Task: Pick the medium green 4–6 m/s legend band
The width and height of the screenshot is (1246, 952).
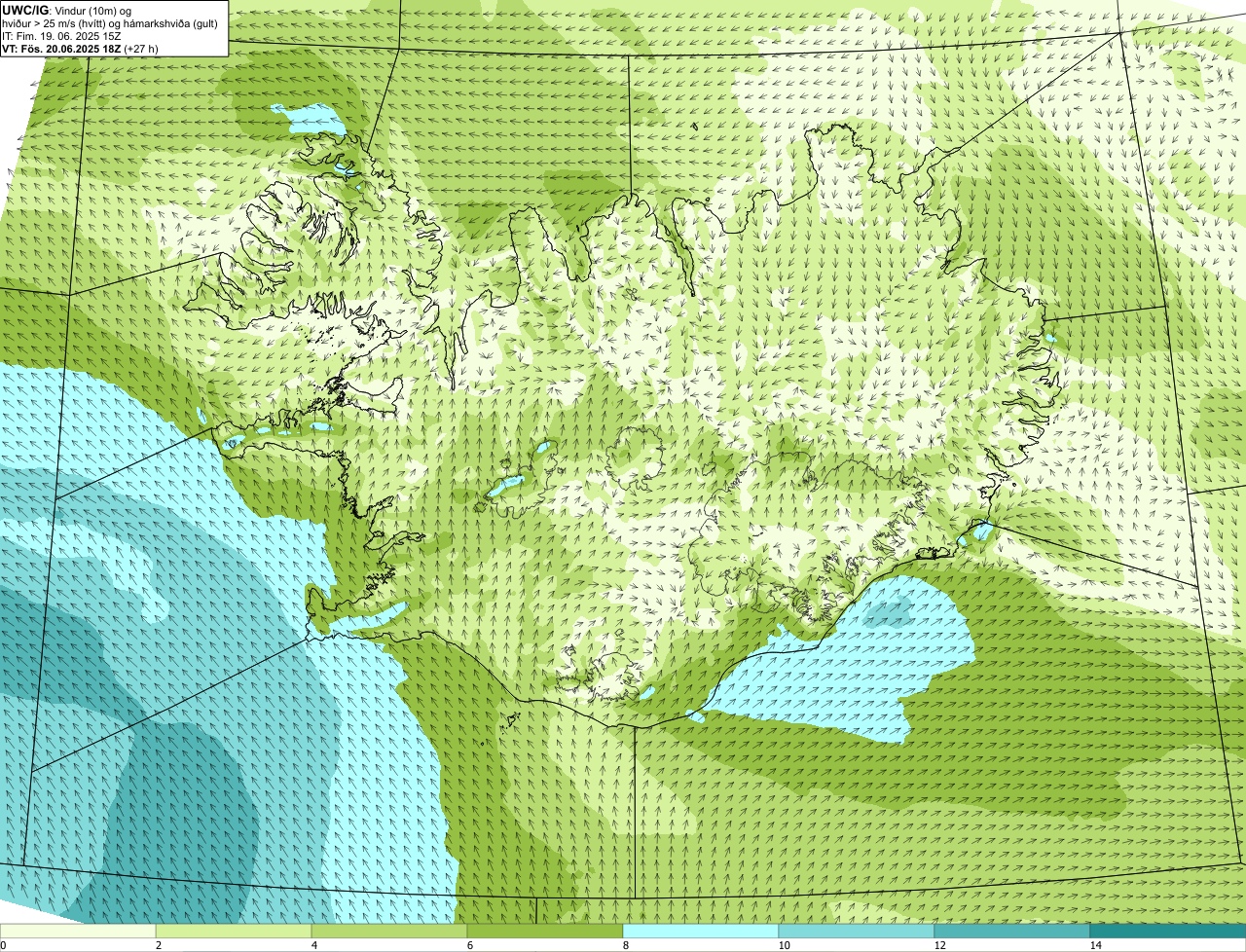Action: (x=389, y=931)
